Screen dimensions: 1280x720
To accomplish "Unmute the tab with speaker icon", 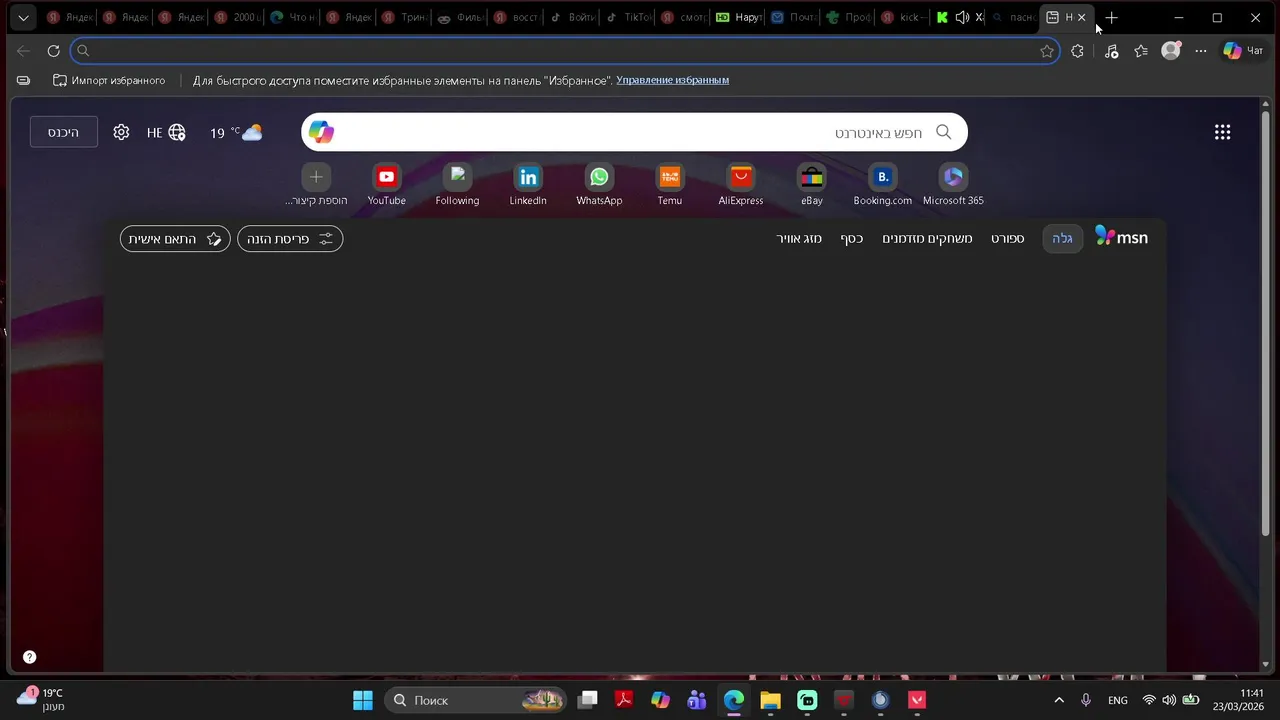I will point(962,18).
